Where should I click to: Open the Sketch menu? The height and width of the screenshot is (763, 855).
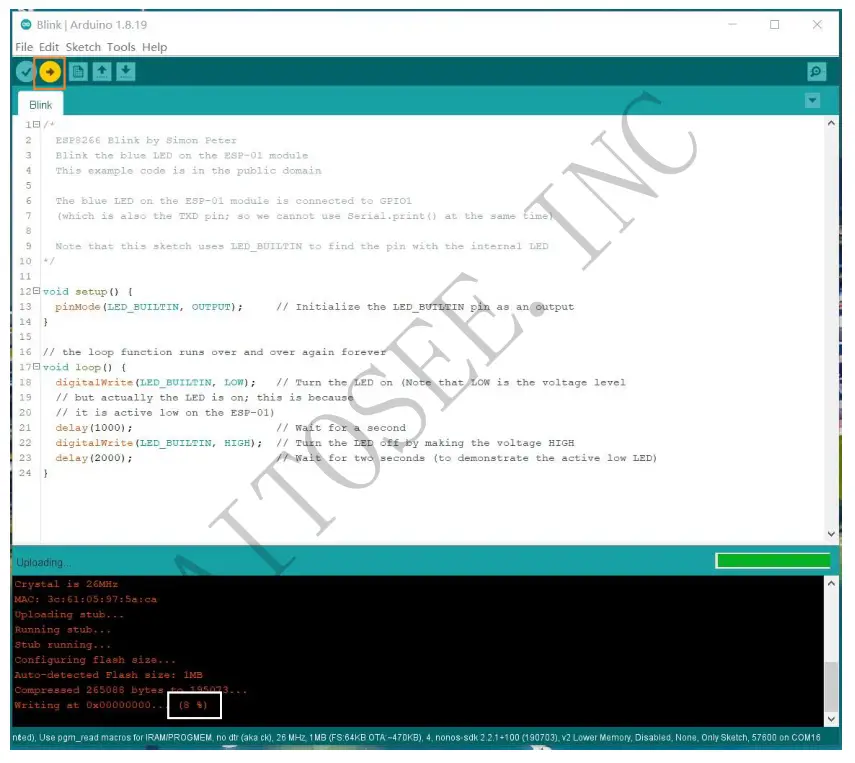point(85,47)
